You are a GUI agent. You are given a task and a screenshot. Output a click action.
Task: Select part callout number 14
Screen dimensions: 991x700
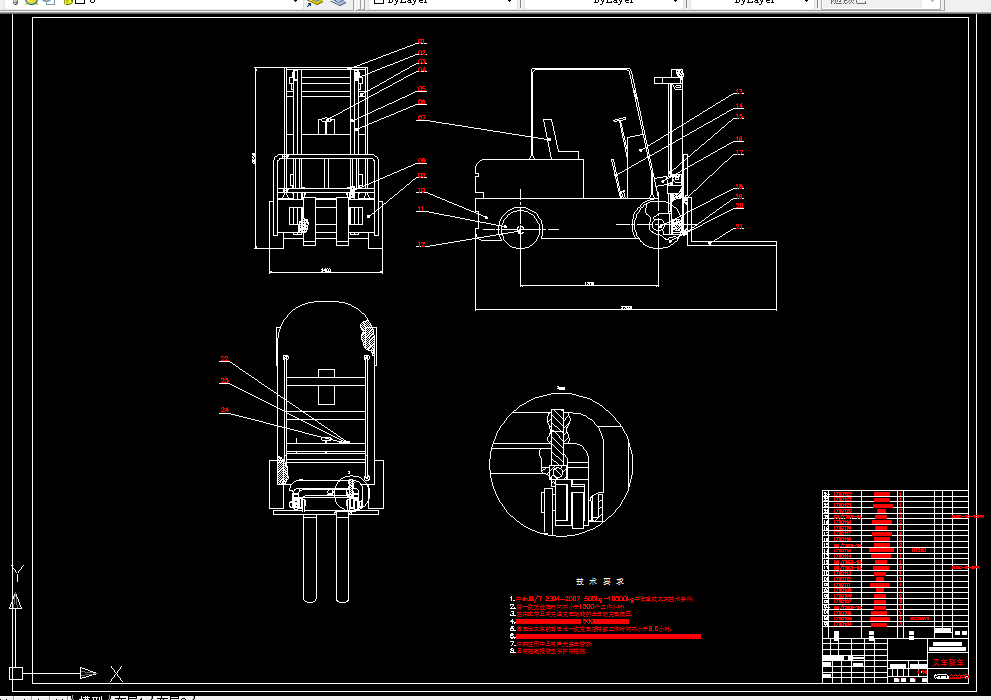click(x=739, y=106)
